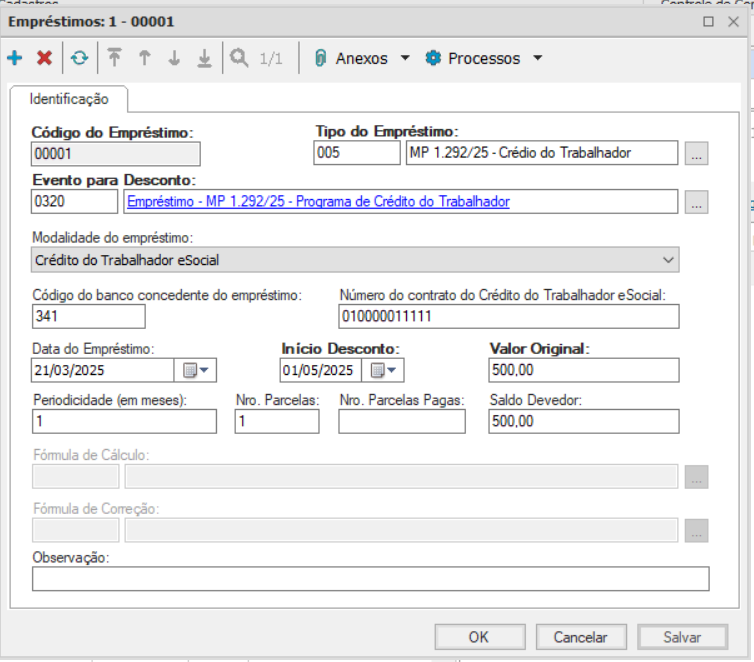Maximize the Empréstimos window
Screen dimensions: 754x662
(708, 22)
